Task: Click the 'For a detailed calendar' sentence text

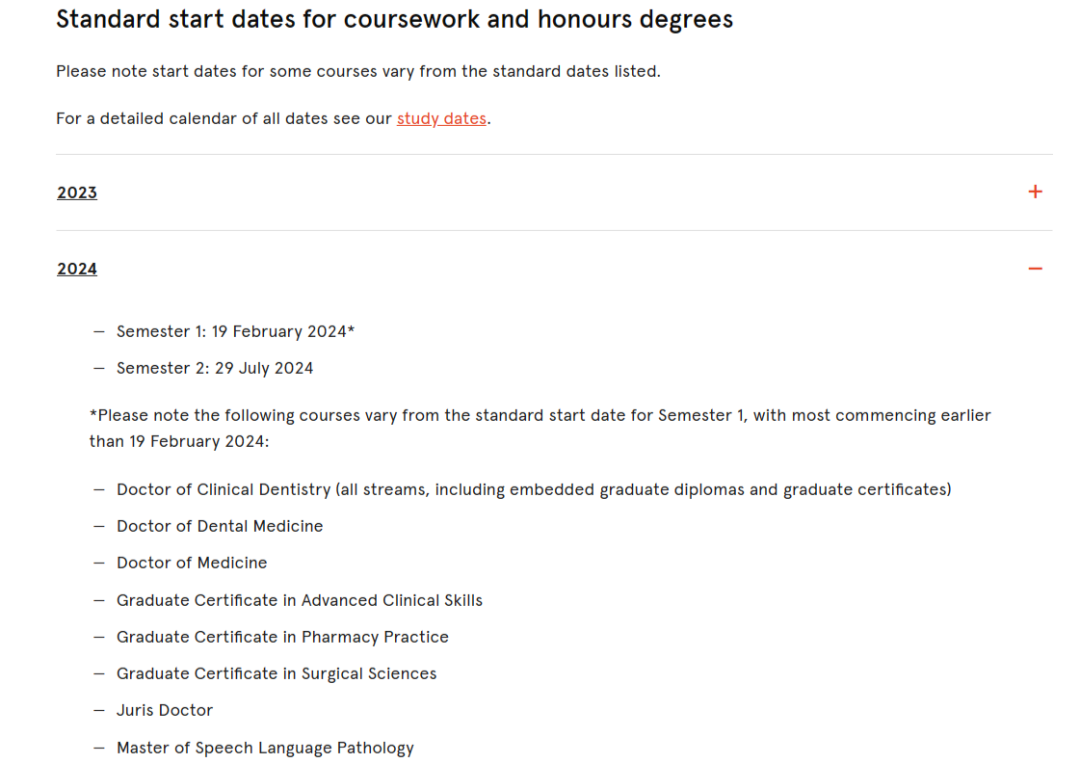Action: pyautogui.click(x=273, y=118)
